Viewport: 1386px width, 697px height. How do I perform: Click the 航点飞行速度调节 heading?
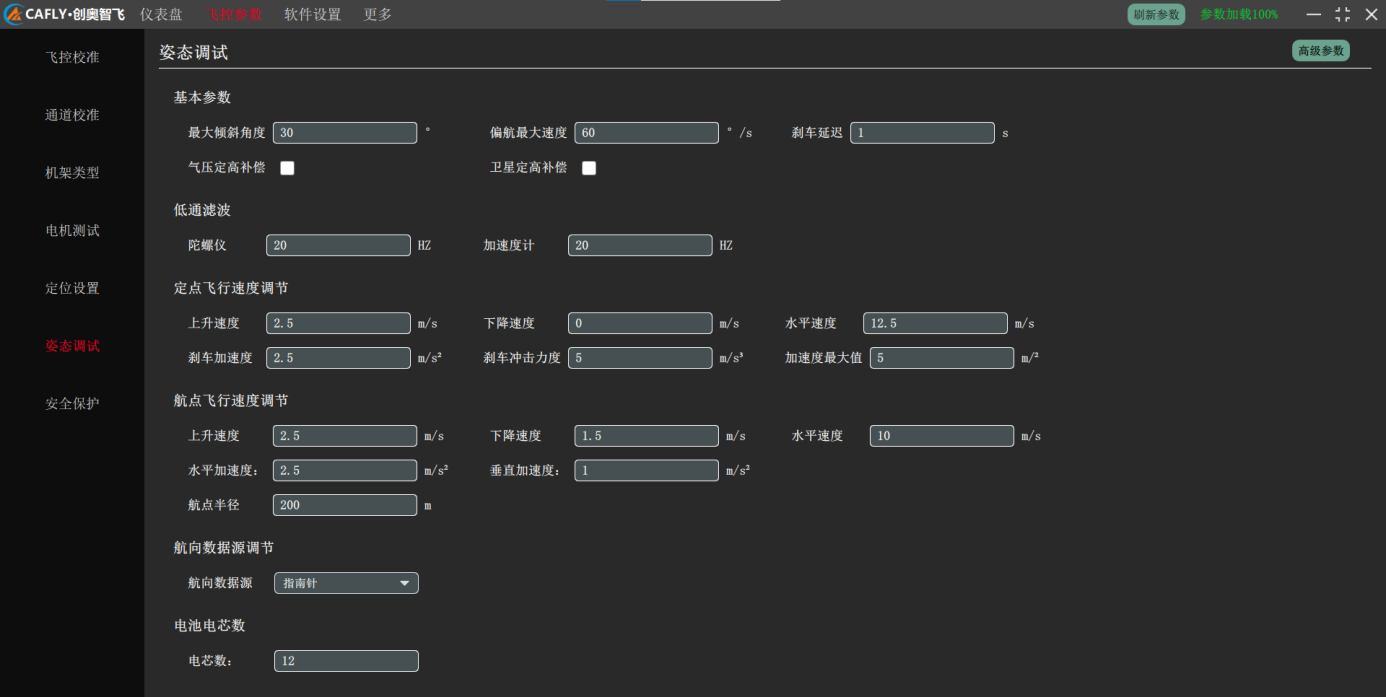[x=231, y=401]
